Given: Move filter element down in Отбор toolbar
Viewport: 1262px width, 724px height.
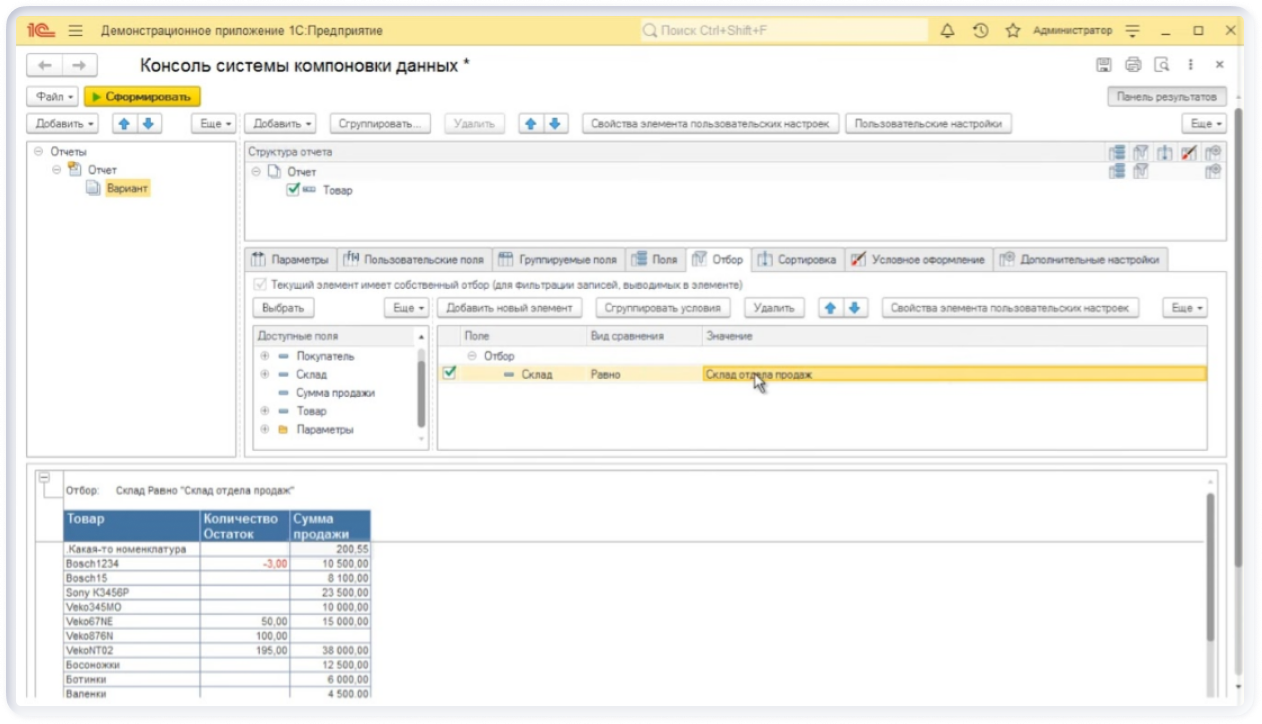Looking at the screenshot, I should click(x=853, y=308).
